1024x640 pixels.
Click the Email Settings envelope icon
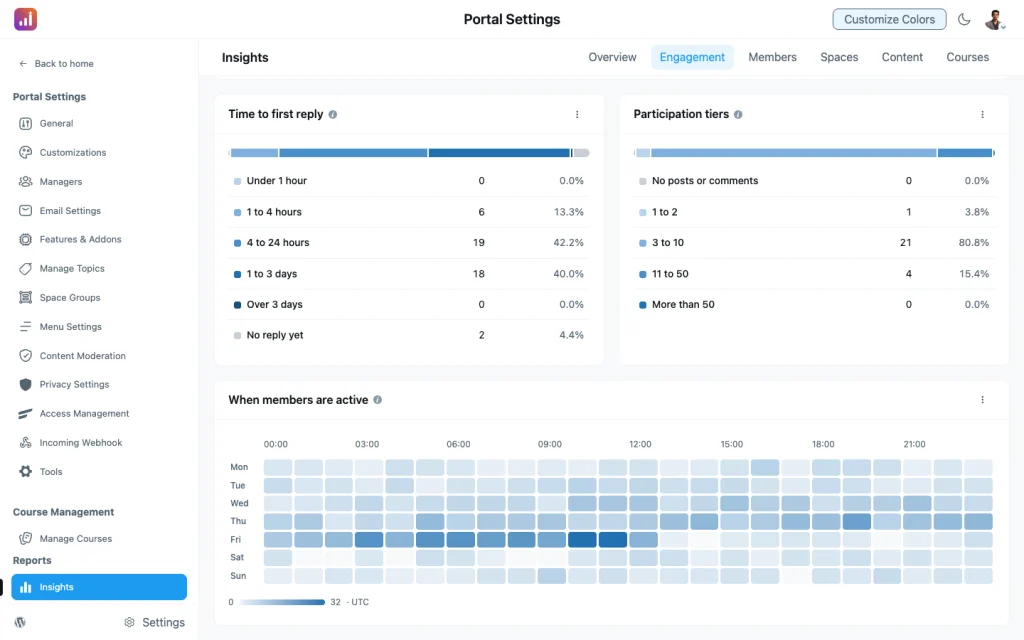(x=25, y=210)
